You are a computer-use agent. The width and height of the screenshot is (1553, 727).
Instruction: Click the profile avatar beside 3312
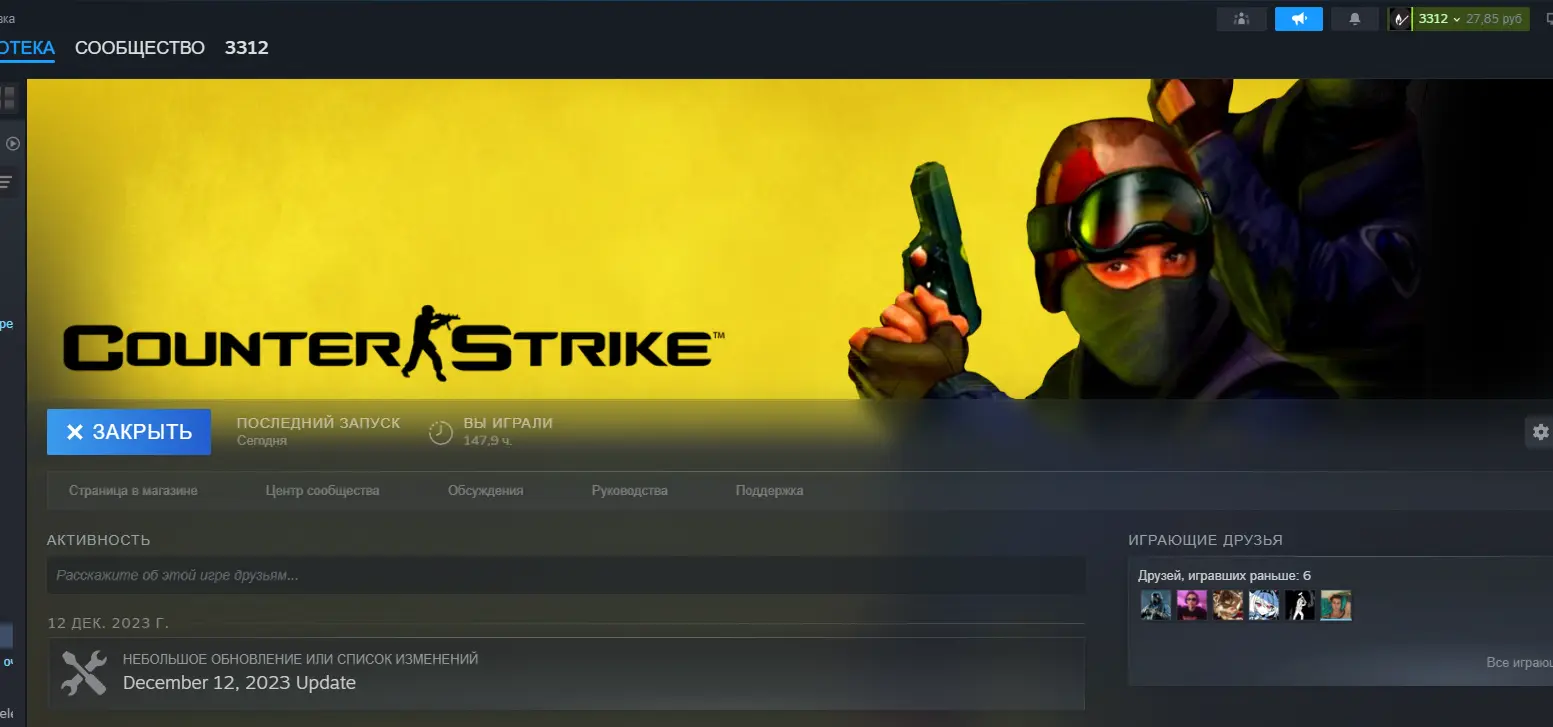[1399, 19]
